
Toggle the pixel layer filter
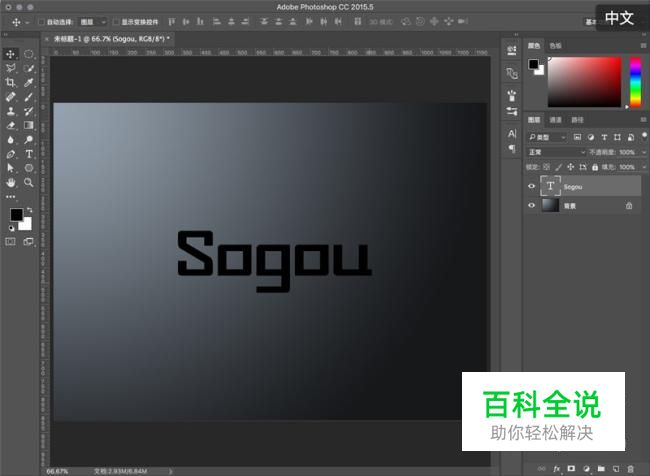pos(577,137)
